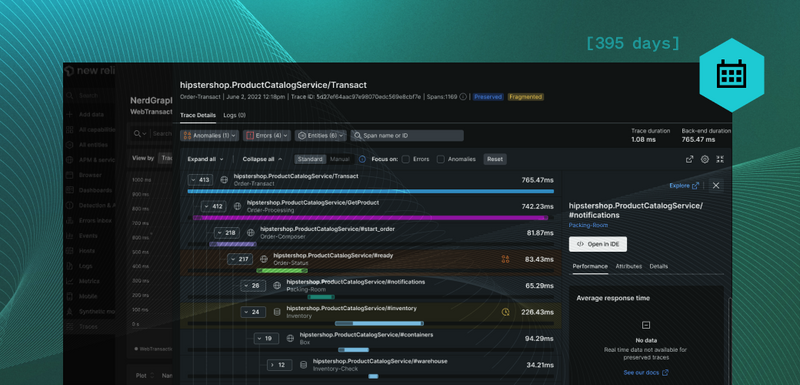Open trace view settings gear
The image size is (800, 385).
pyautogui.click(x=705, y=159)
